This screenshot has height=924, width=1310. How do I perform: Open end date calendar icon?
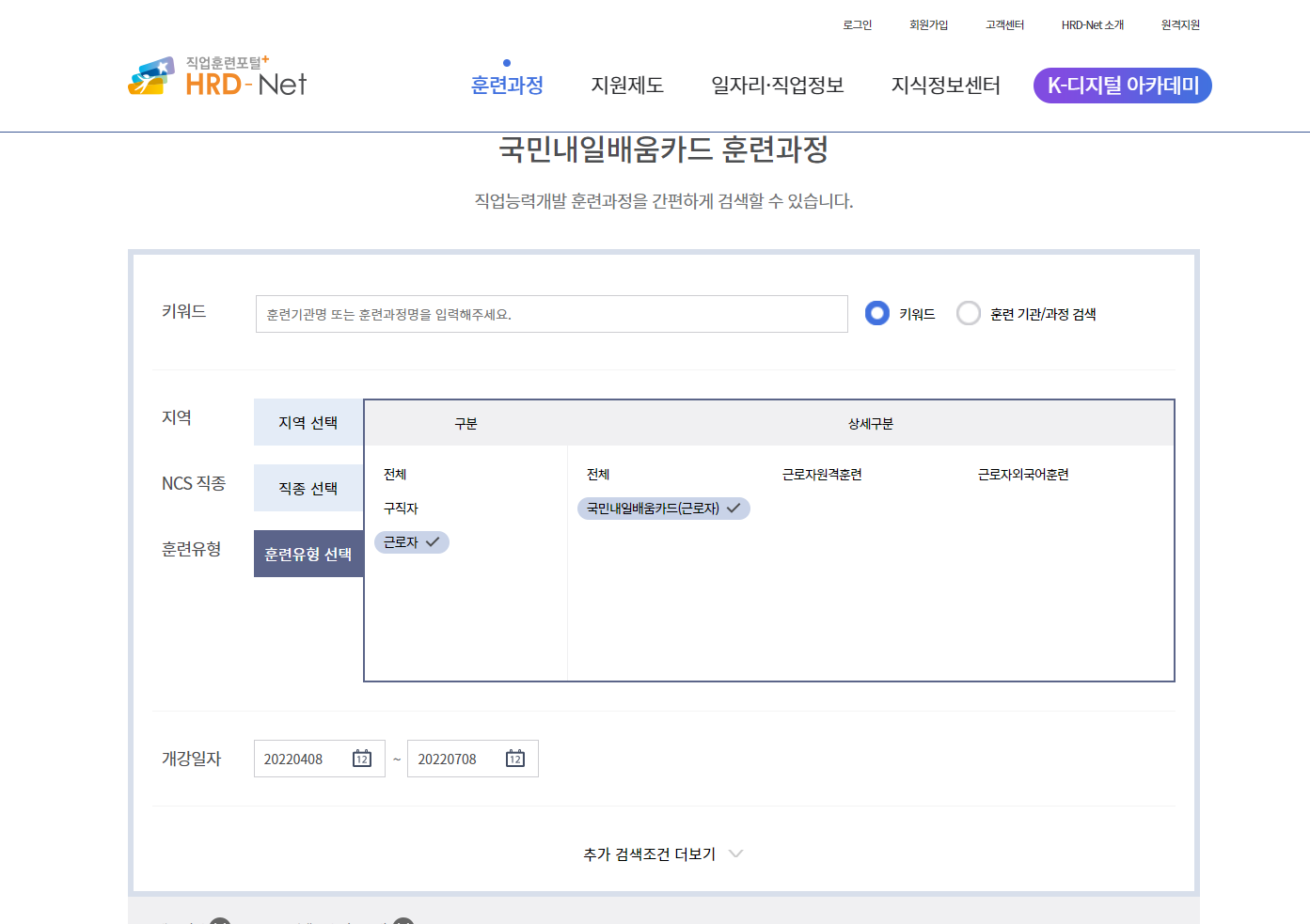pyautogui.click(x=515, y=759)
